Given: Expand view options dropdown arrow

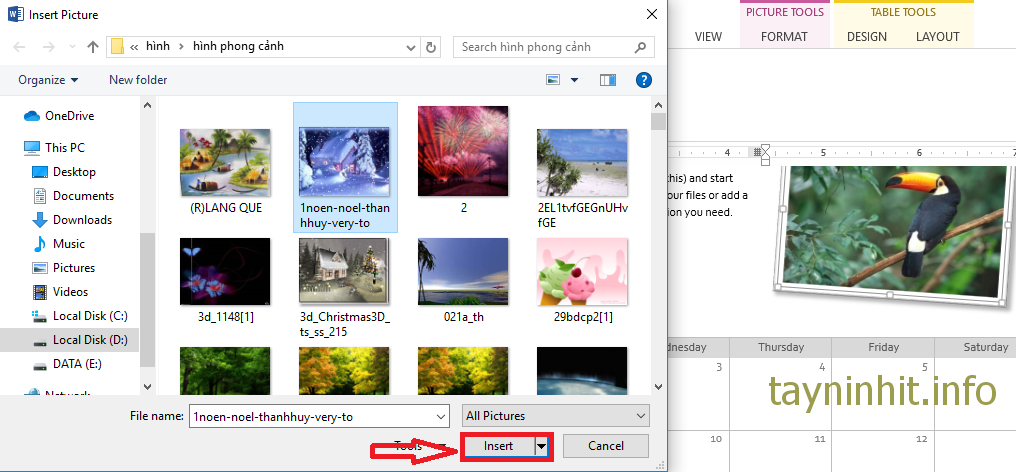Looking at the screenshot, I should (x=575, y=80).
